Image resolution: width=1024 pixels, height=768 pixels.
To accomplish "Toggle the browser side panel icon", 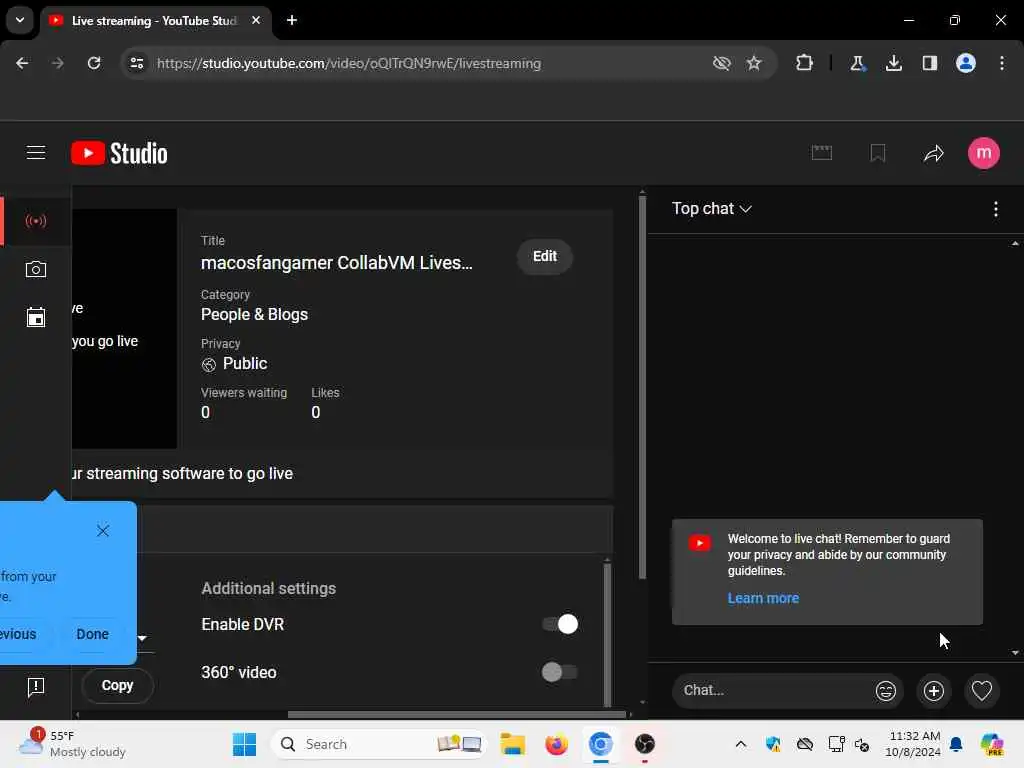I will 930,63.
